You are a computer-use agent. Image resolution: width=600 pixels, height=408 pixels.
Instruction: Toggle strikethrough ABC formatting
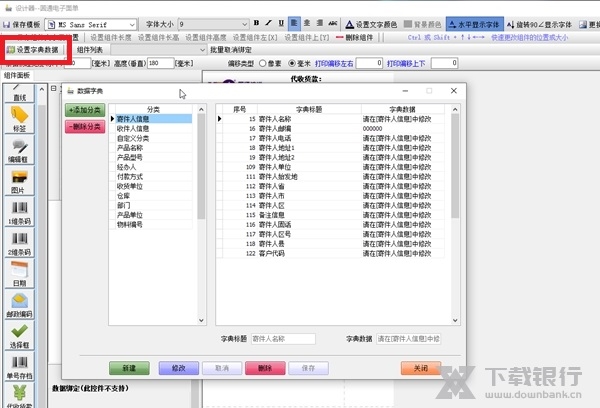point(333,24)
